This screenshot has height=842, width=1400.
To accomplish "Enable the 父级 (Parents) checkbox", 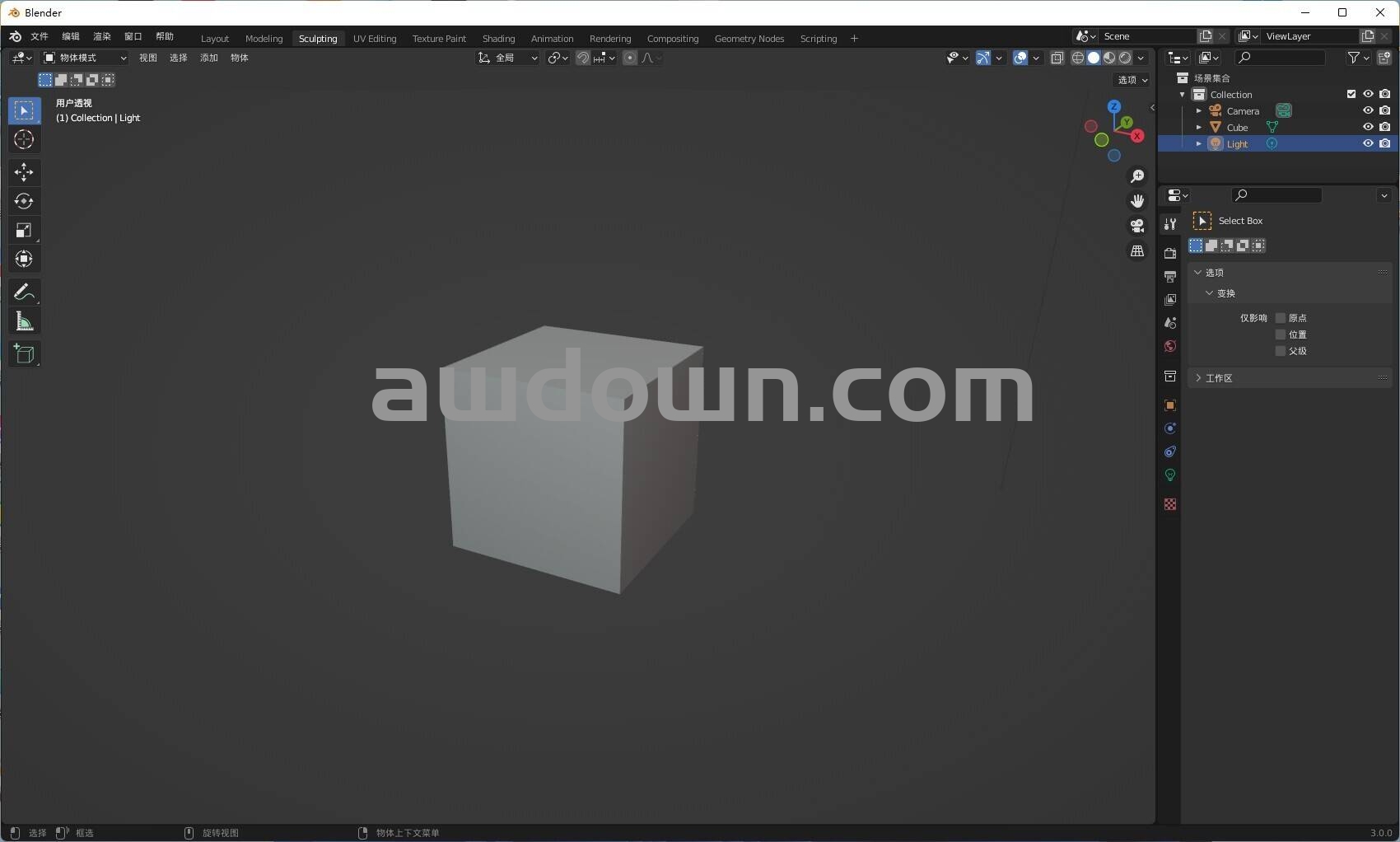I will (1281, 351).
